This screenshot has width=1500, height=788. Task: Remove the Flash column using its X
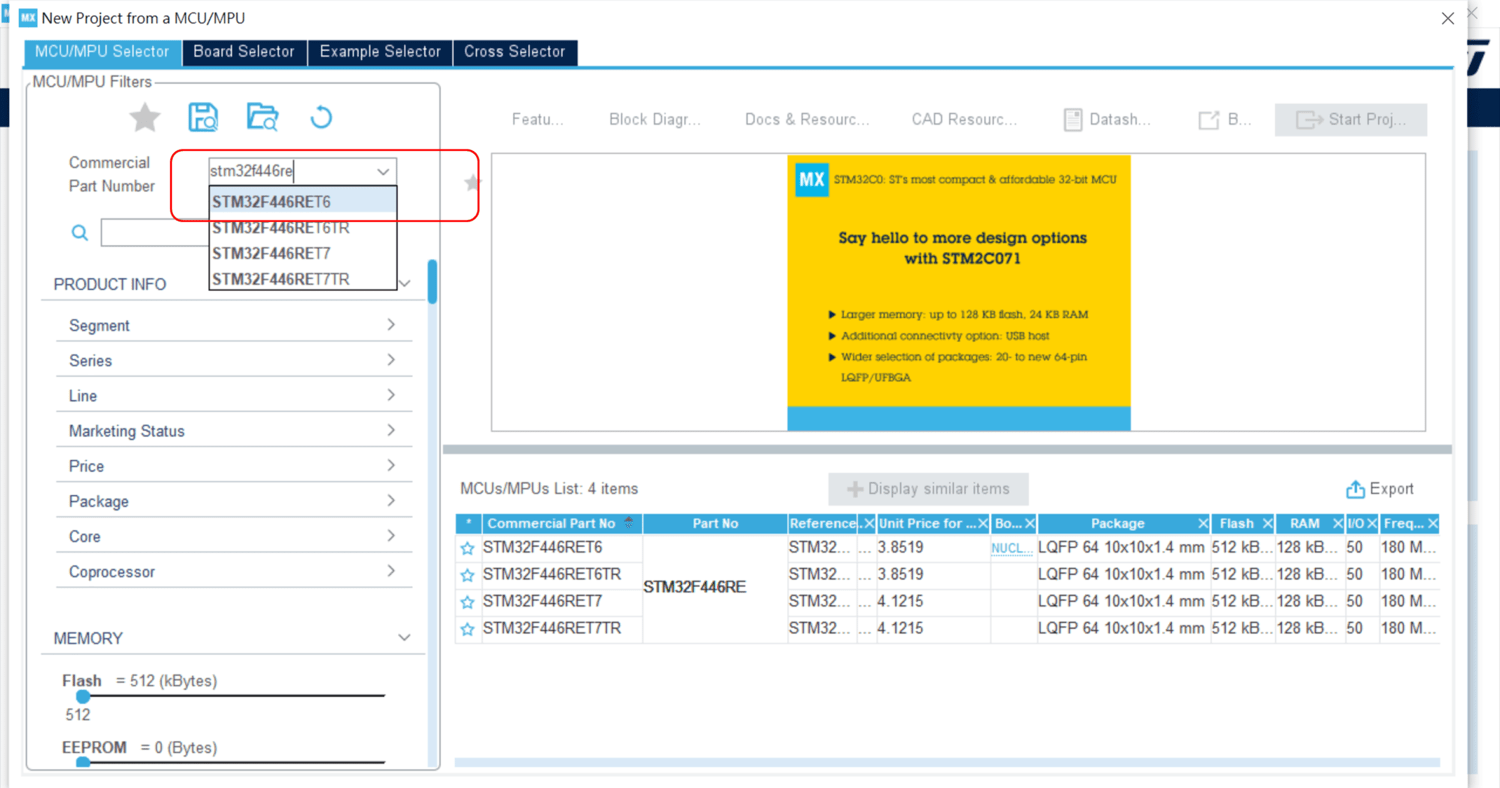click(x=1267, y=524)
